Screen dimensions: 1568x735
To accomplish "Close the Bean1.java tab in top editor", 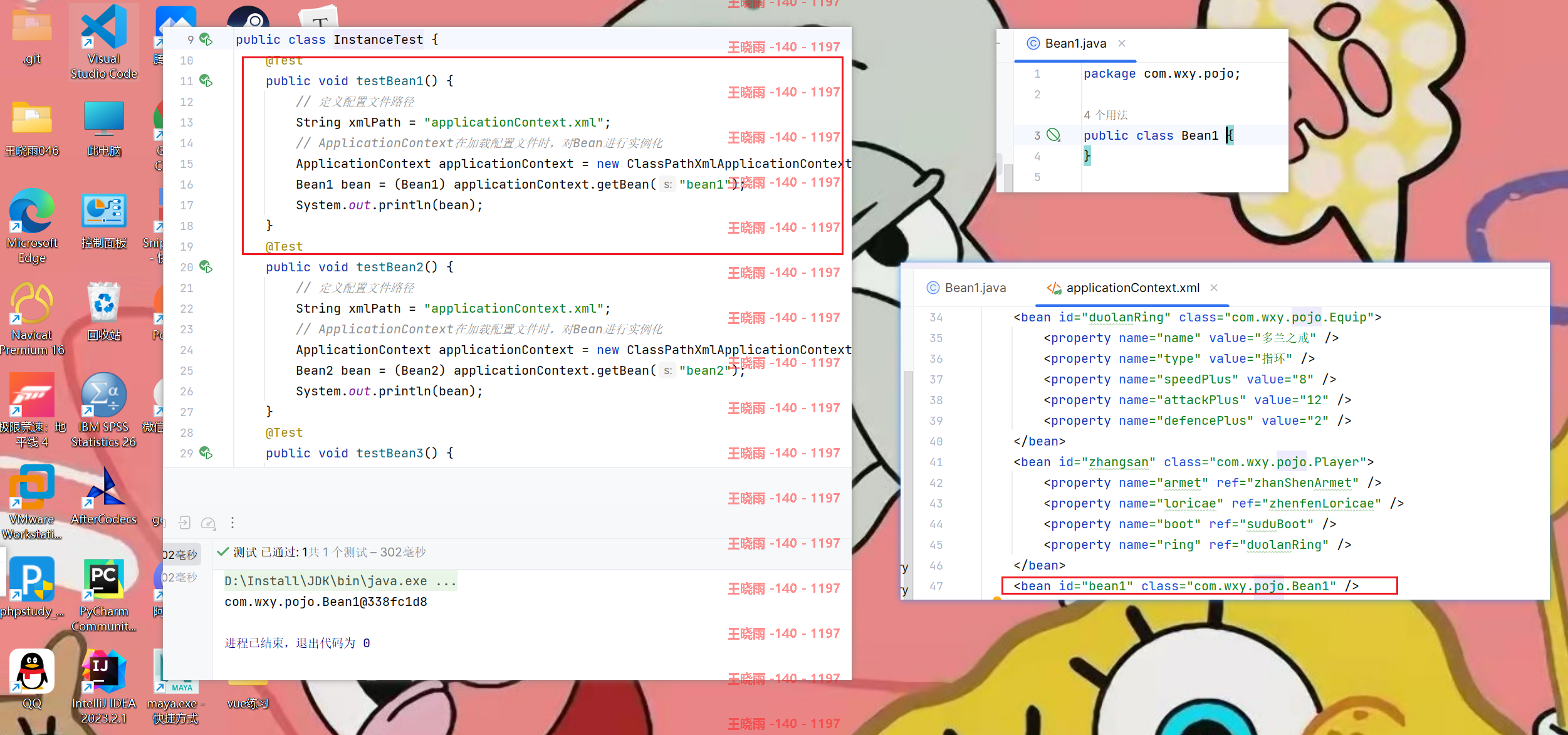I will pyautogui.click(x=1122, y=43).
